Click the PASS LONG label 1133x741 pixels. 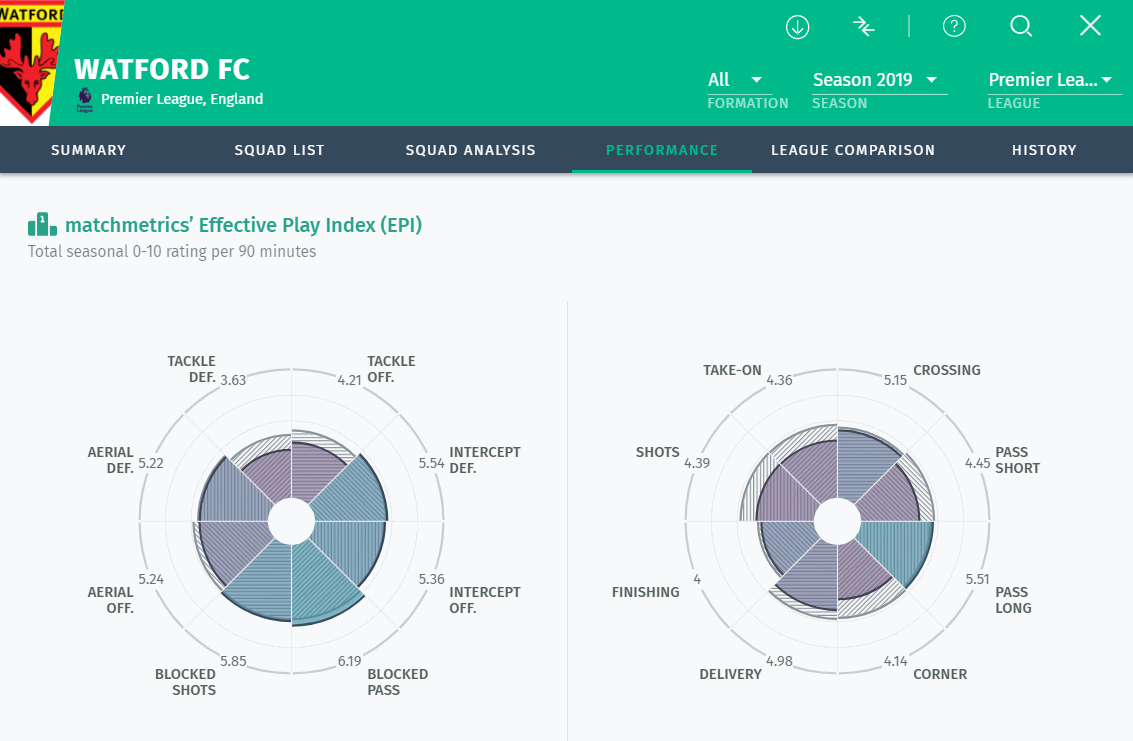(x=1013, y=600)
